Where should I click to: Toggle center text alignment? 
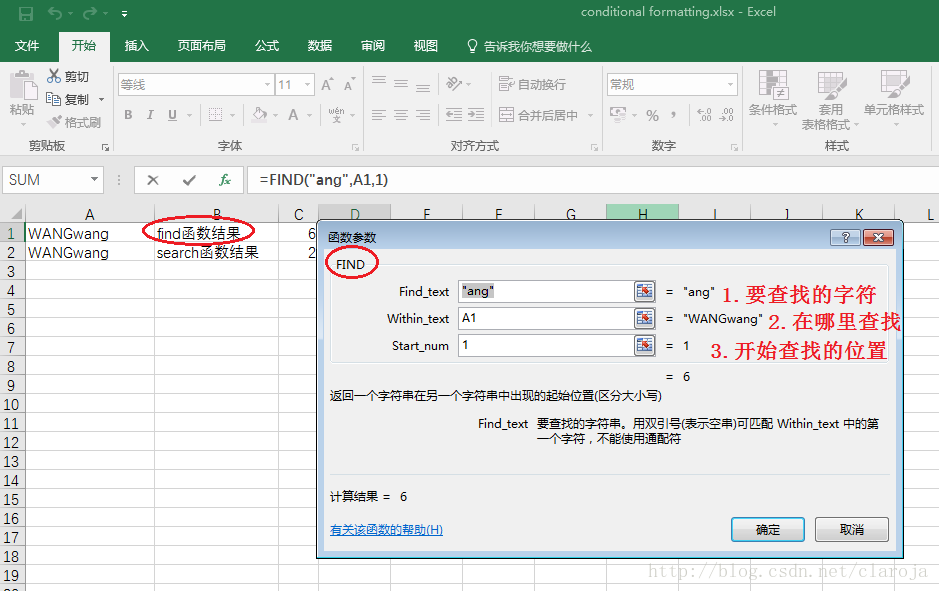pyautogui.click(x=401, y=115)
